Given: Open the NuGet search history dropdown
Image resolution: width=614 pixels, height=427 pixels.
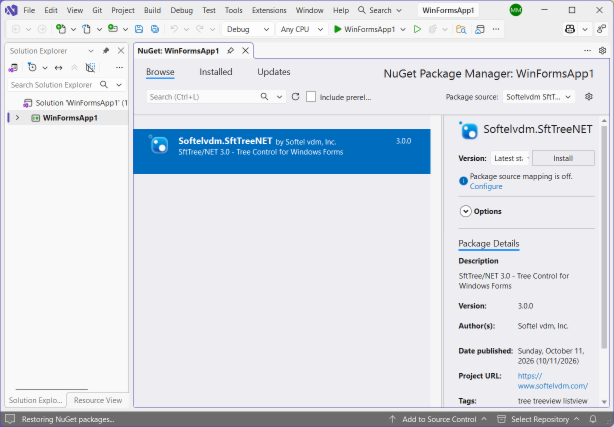Looking at the screenshot, I should coord(280,96).
